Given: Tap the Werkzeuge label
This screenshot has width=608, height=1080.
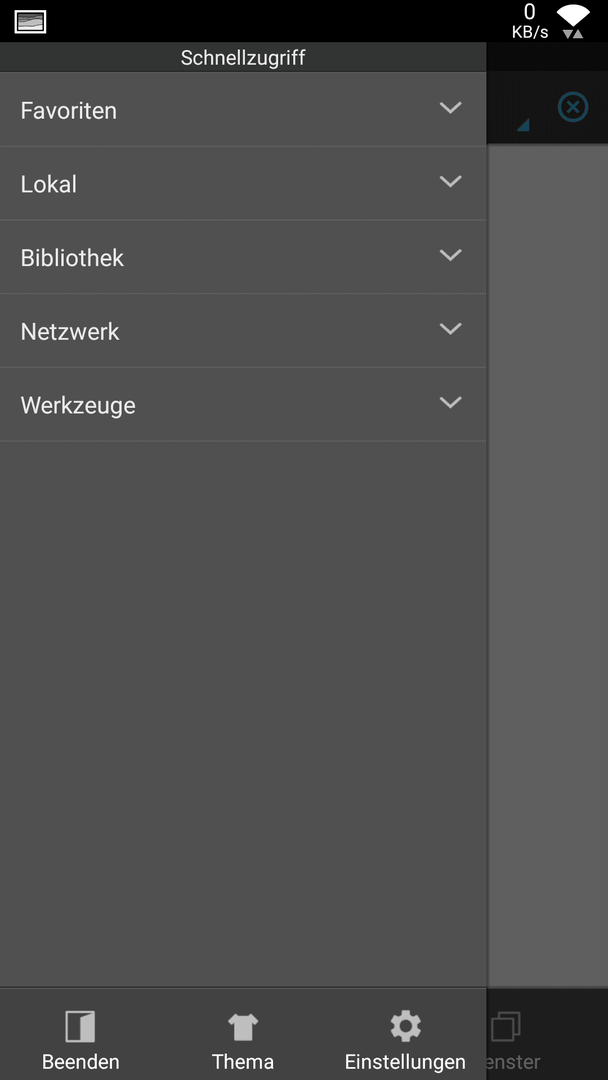Looking at the screenshot, I should 78,406.
